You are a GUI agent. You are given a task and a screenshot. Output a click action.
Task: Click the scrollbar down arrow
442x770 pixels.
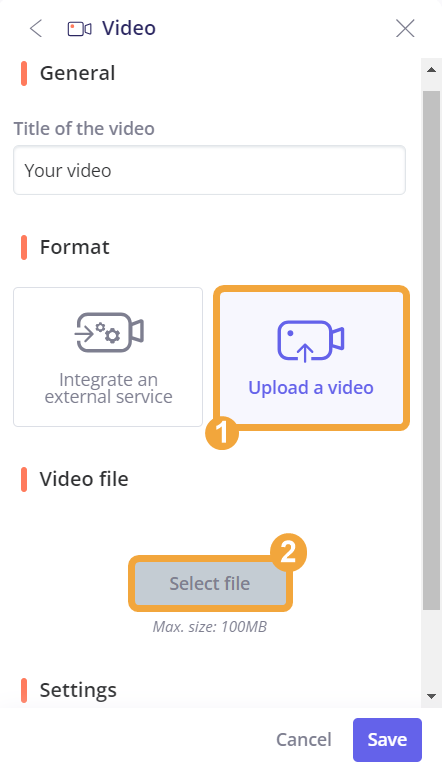click(x=432, y=696)
